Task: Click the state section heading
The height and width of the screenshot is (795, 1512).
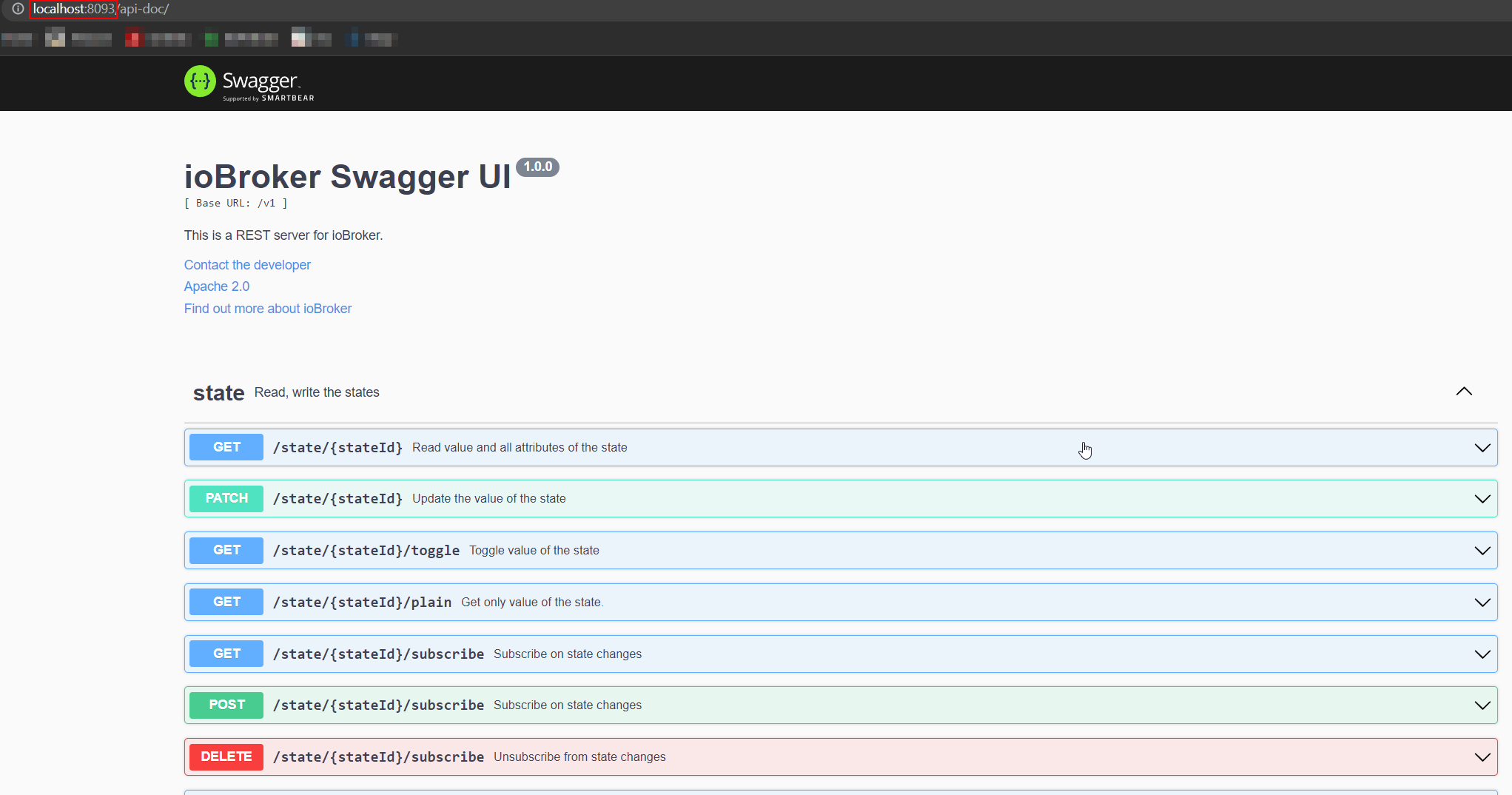Action: coord(218,392)
